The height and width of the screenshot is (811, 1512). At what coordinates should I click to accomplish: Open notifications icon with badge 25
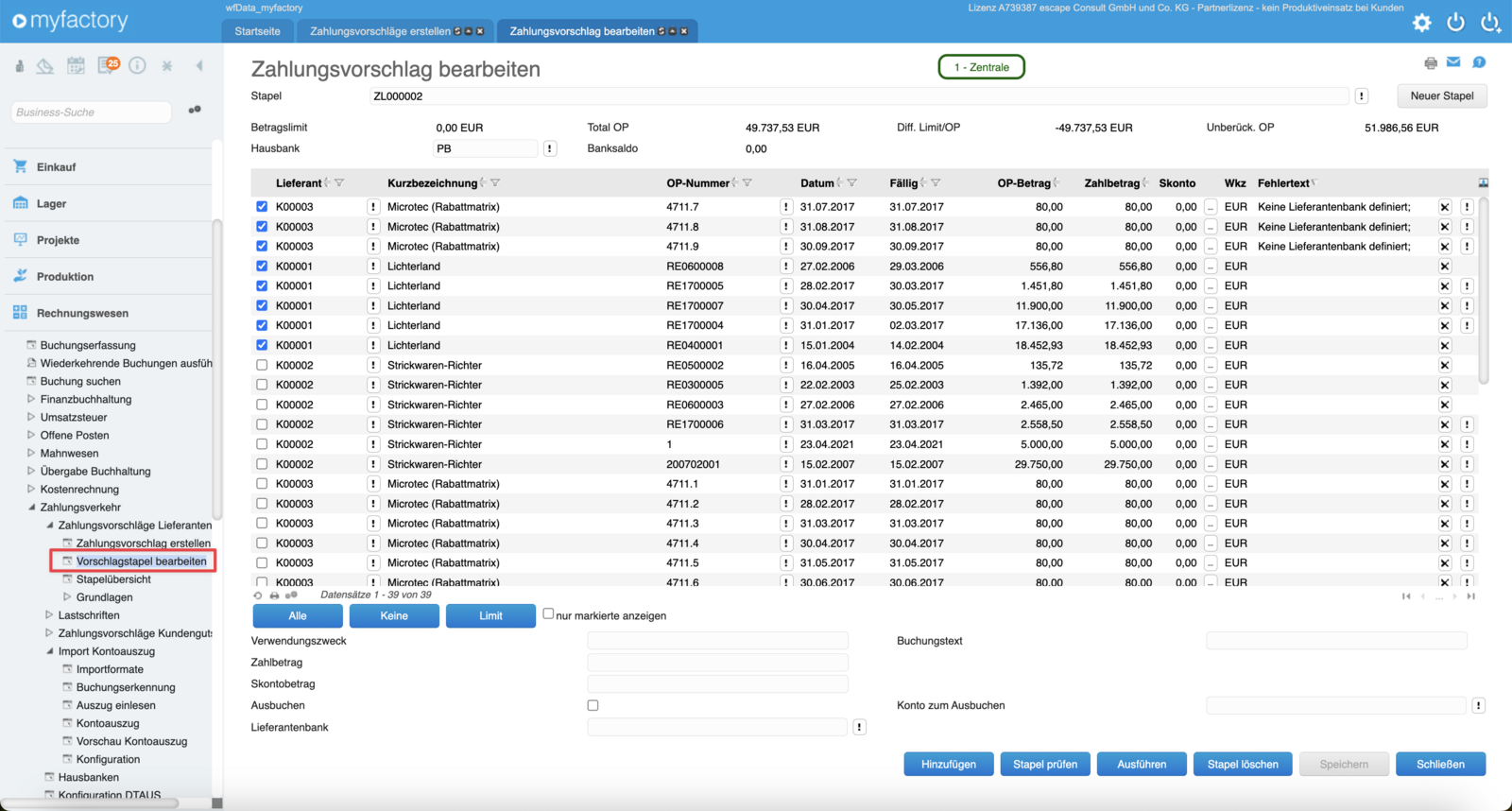(x=109, y=65)
